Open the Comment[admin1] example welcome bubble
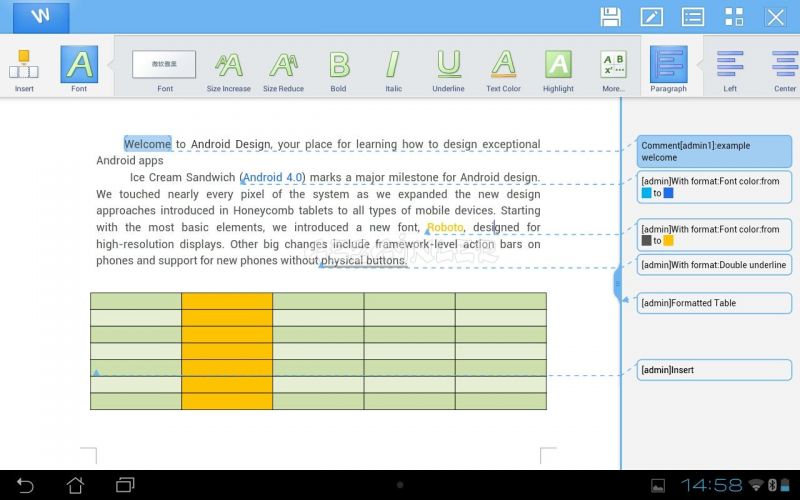The width and height of the screenshot is (800, 500). (714, 152)
